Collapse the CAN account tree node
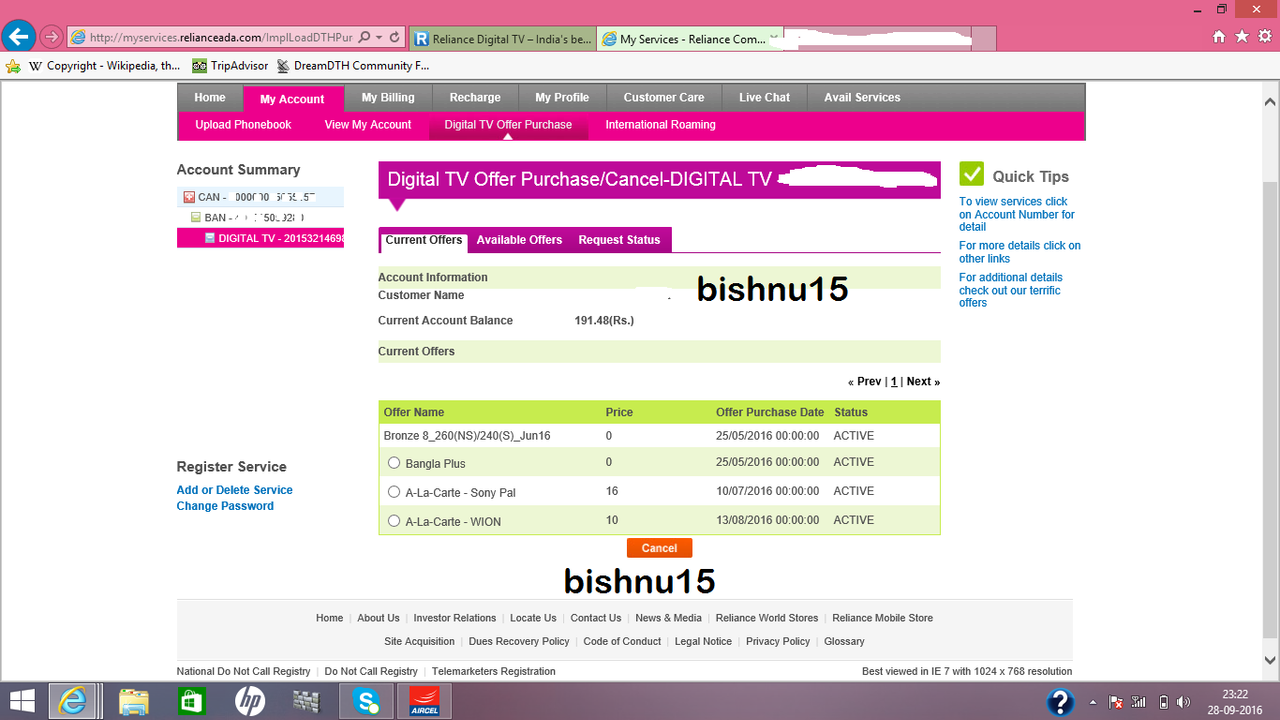 point(189,197)
